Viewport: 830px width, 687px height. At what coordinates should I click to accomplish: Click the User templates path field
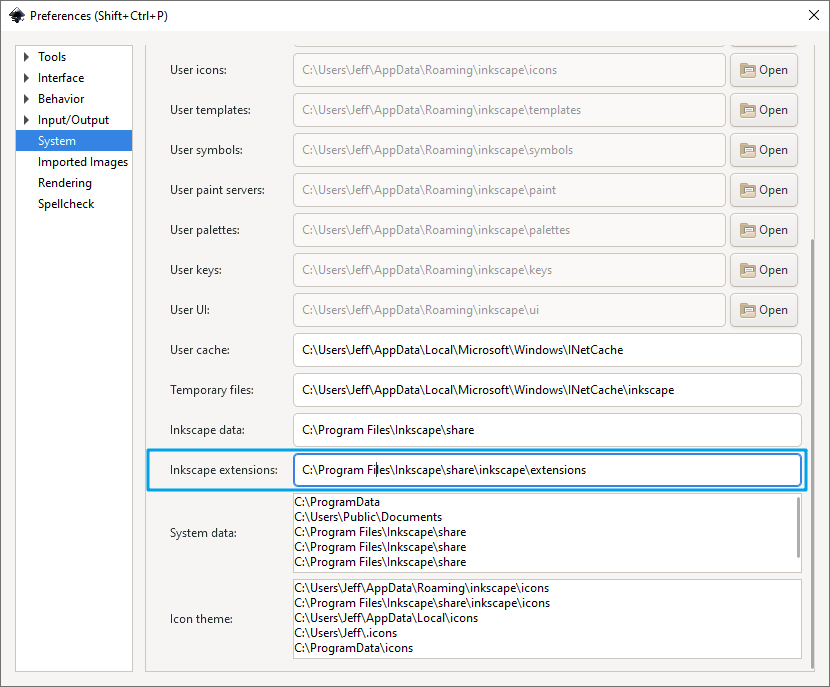coord(509,110)
